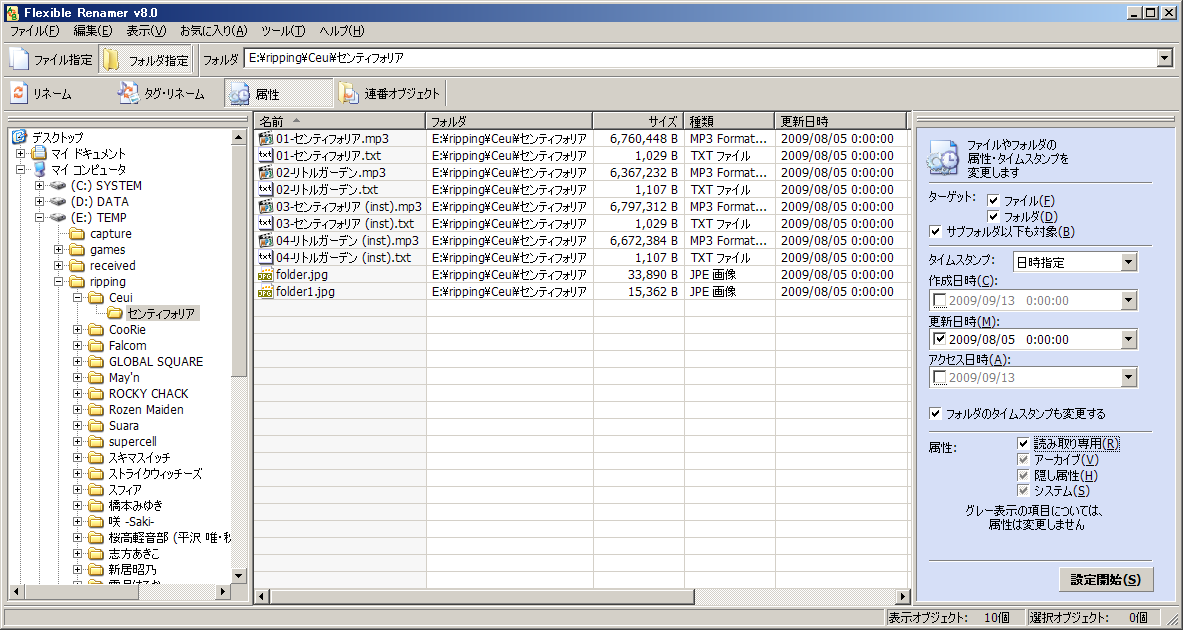Open the タイムスタンプ 日時指定 dropdown
1183x630 pixels.
click(1129, 263)
